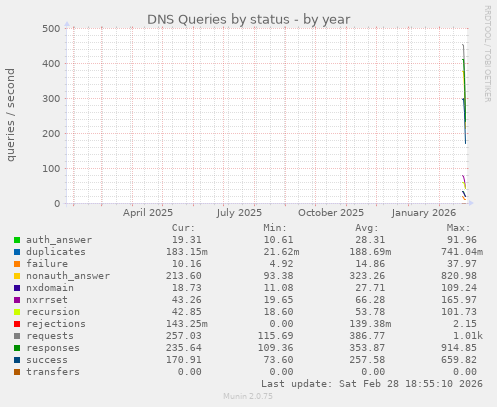Click the Max: column header
The height and width of the screenshot is (407, 497).
pos(458,228)
